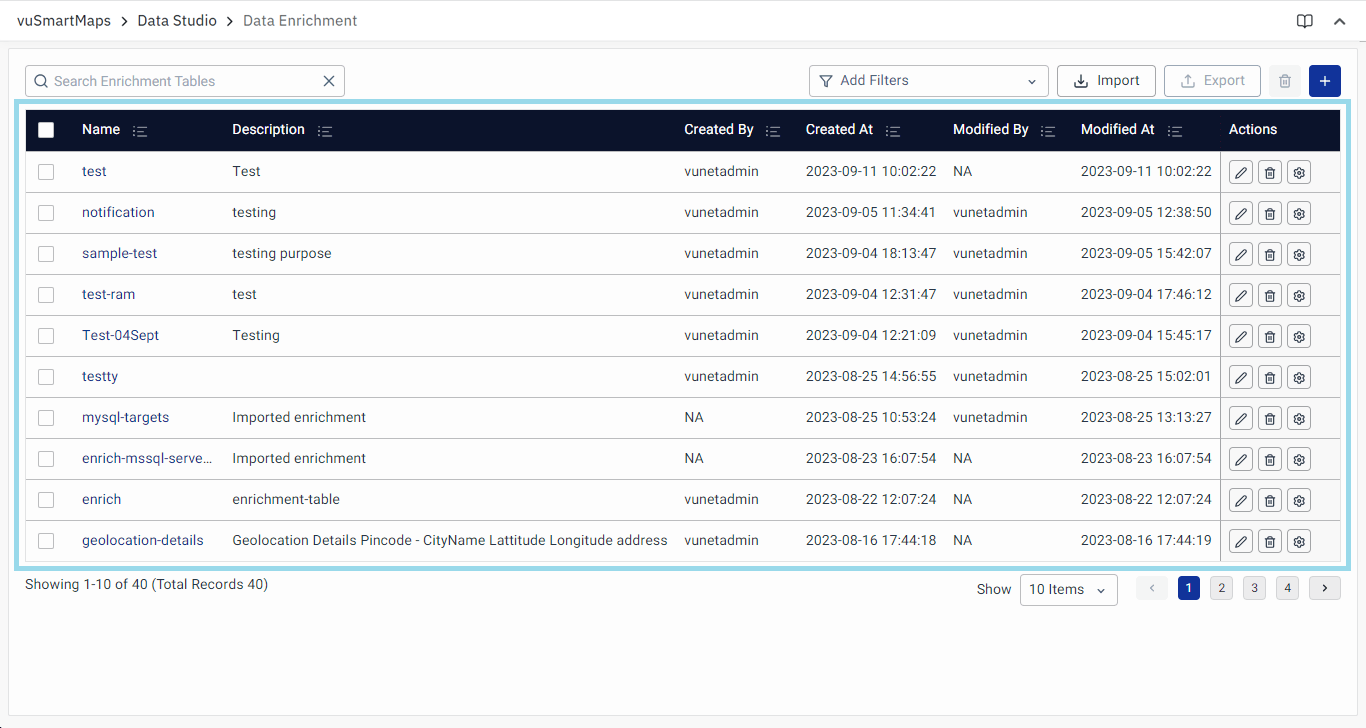Delete the 'Test-04Sept' table

click(1269, 336)
